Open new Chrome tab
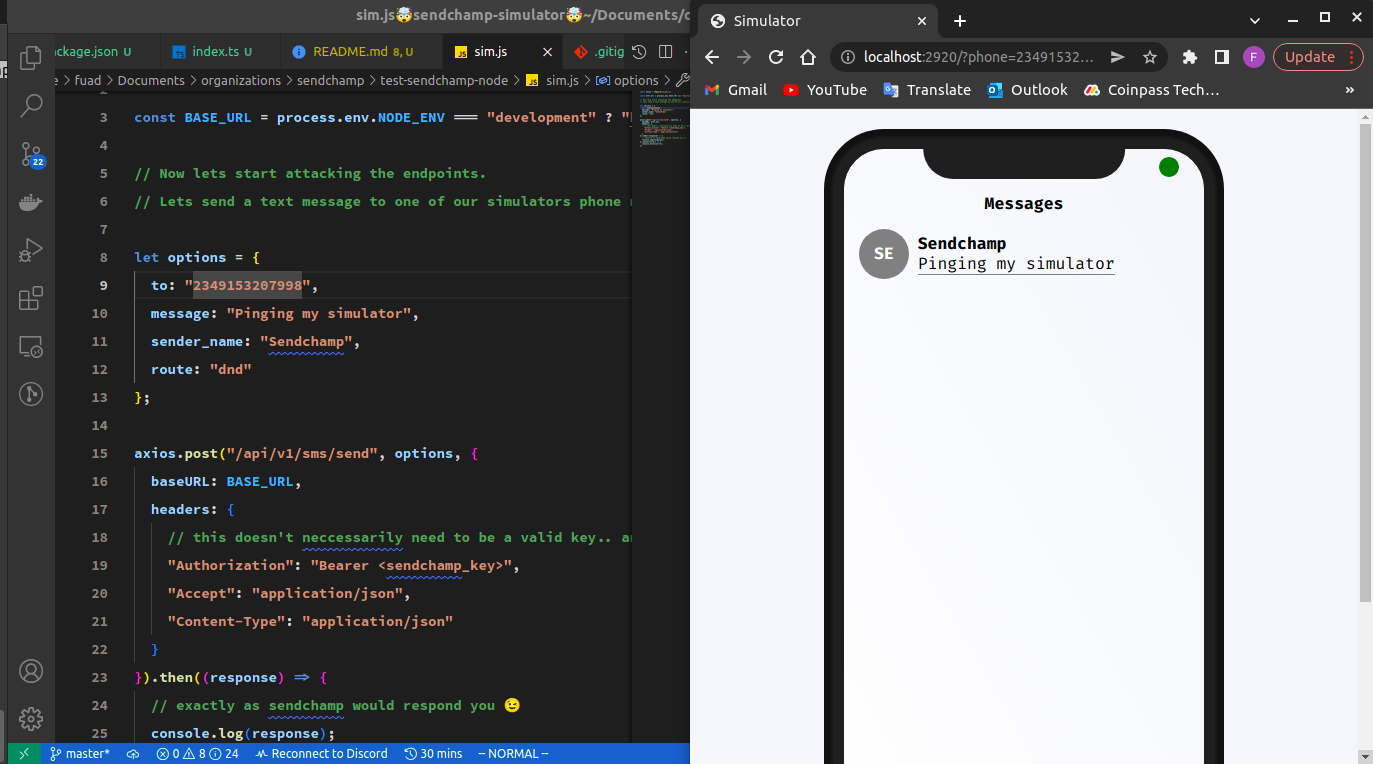 pos(960,21)
